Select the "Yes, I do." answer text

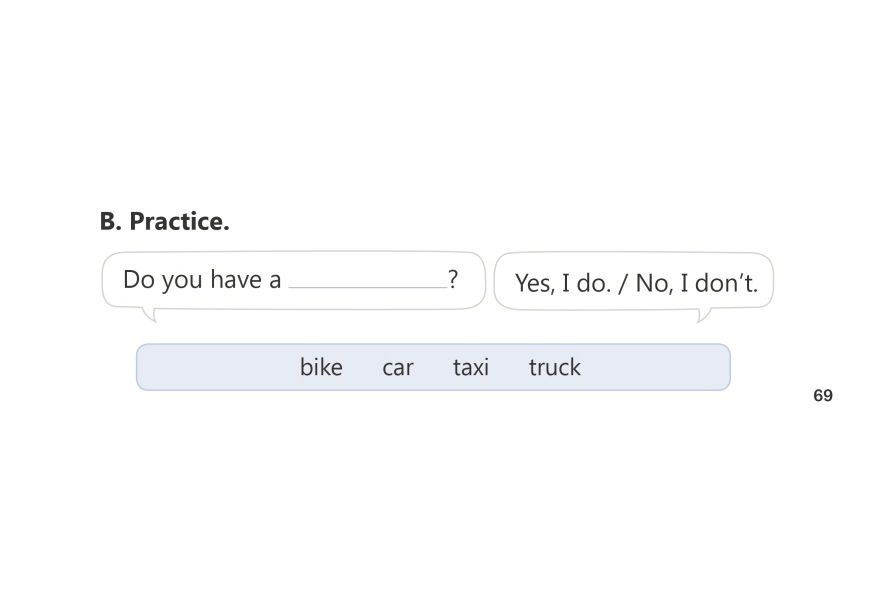point(562,283)
